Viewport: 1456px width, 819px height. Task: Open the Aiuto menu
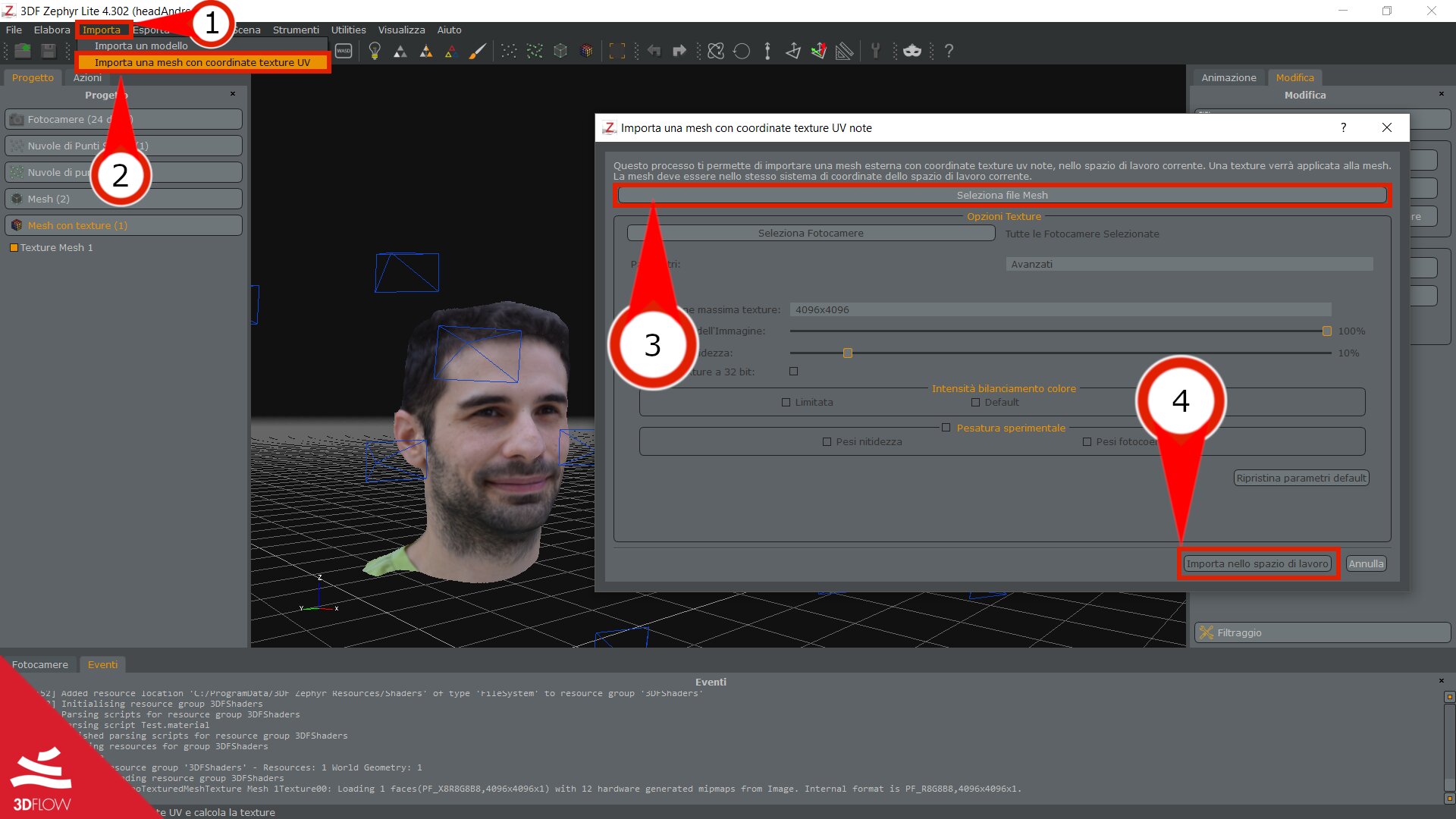[x=449, y=30]
